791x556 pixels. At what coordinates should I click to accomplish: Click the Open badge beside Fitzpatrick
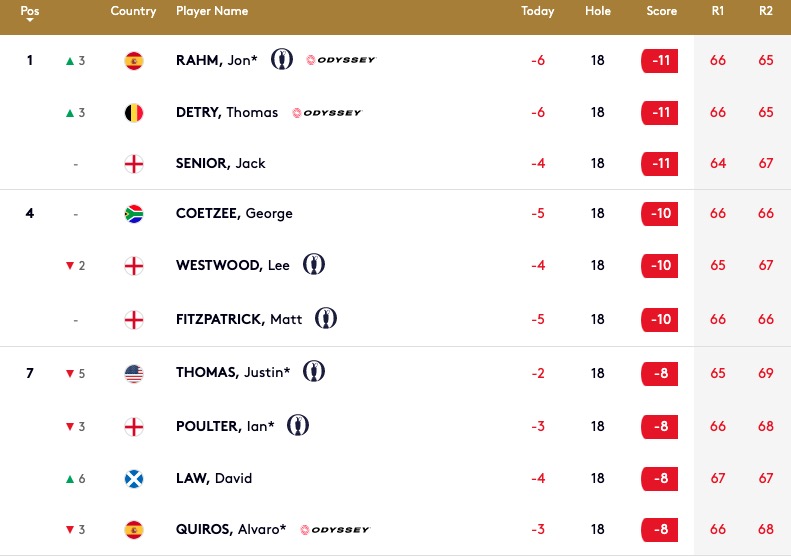click(325, 319)
